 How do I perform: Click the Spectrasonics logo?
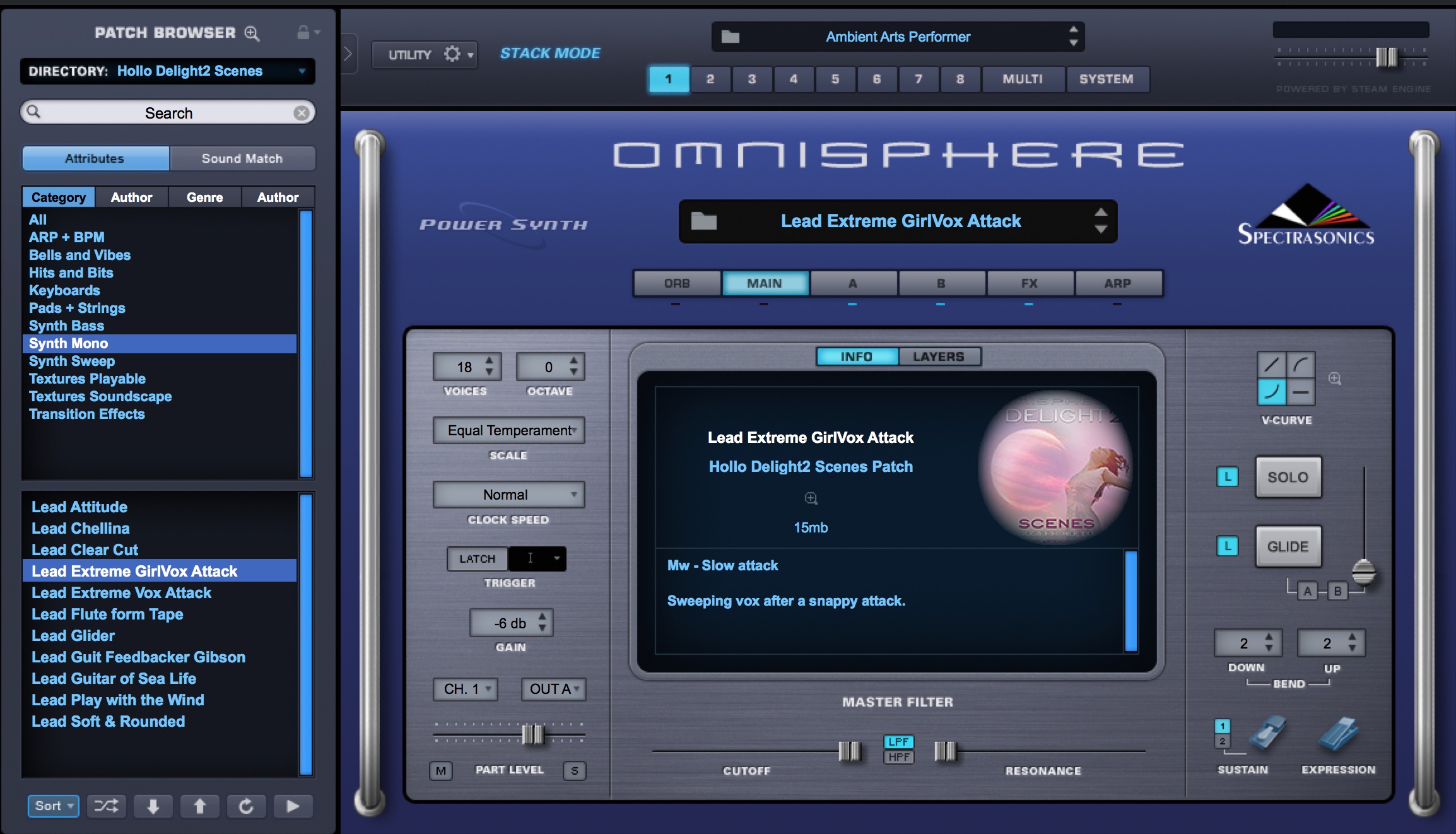[x=1306, y=214]
